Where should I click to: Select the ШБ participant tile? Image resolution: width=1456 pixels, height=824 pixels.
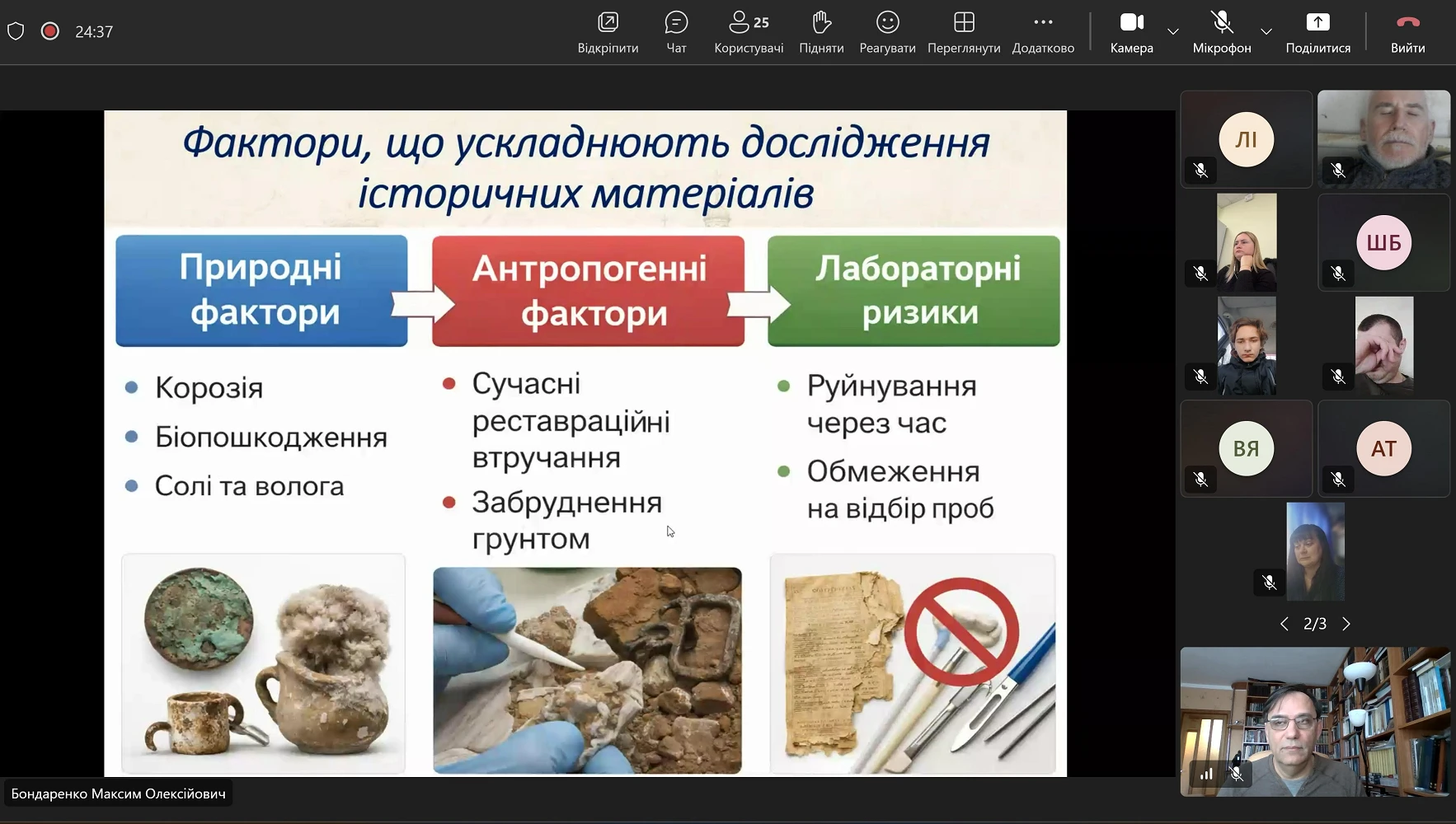tap(1383, 242)
